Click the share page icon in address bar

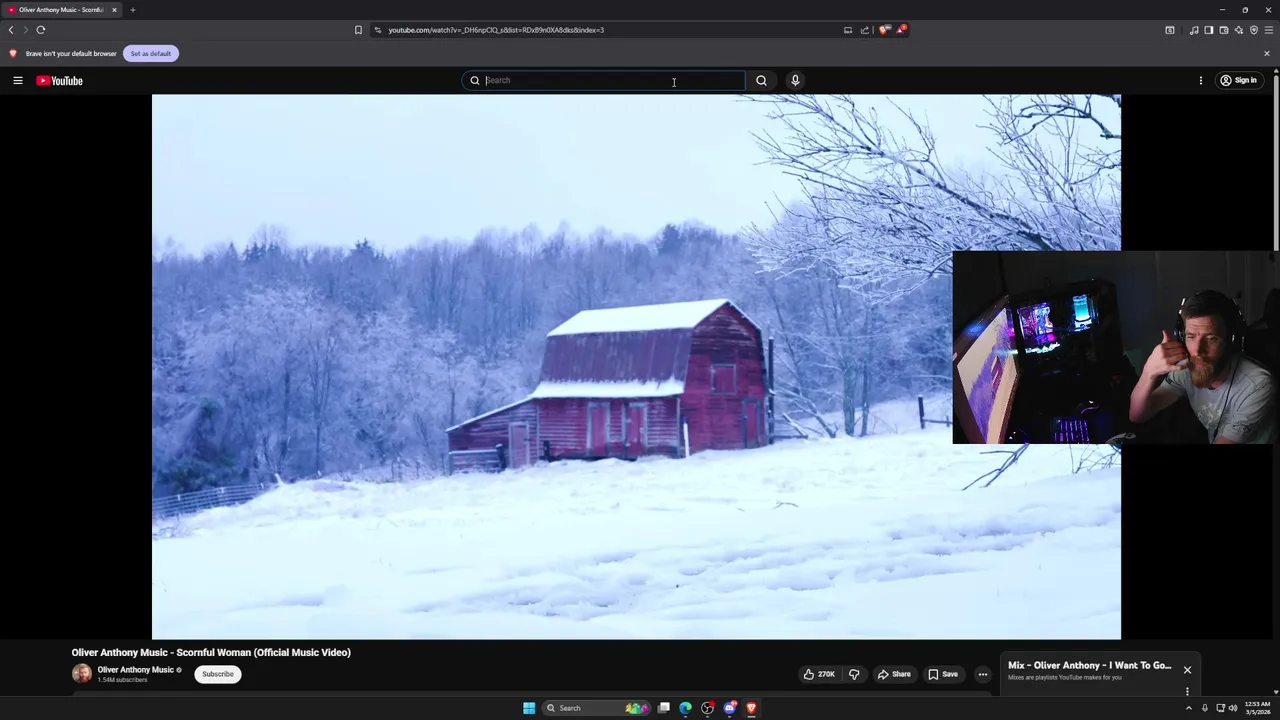coord(865,30)
